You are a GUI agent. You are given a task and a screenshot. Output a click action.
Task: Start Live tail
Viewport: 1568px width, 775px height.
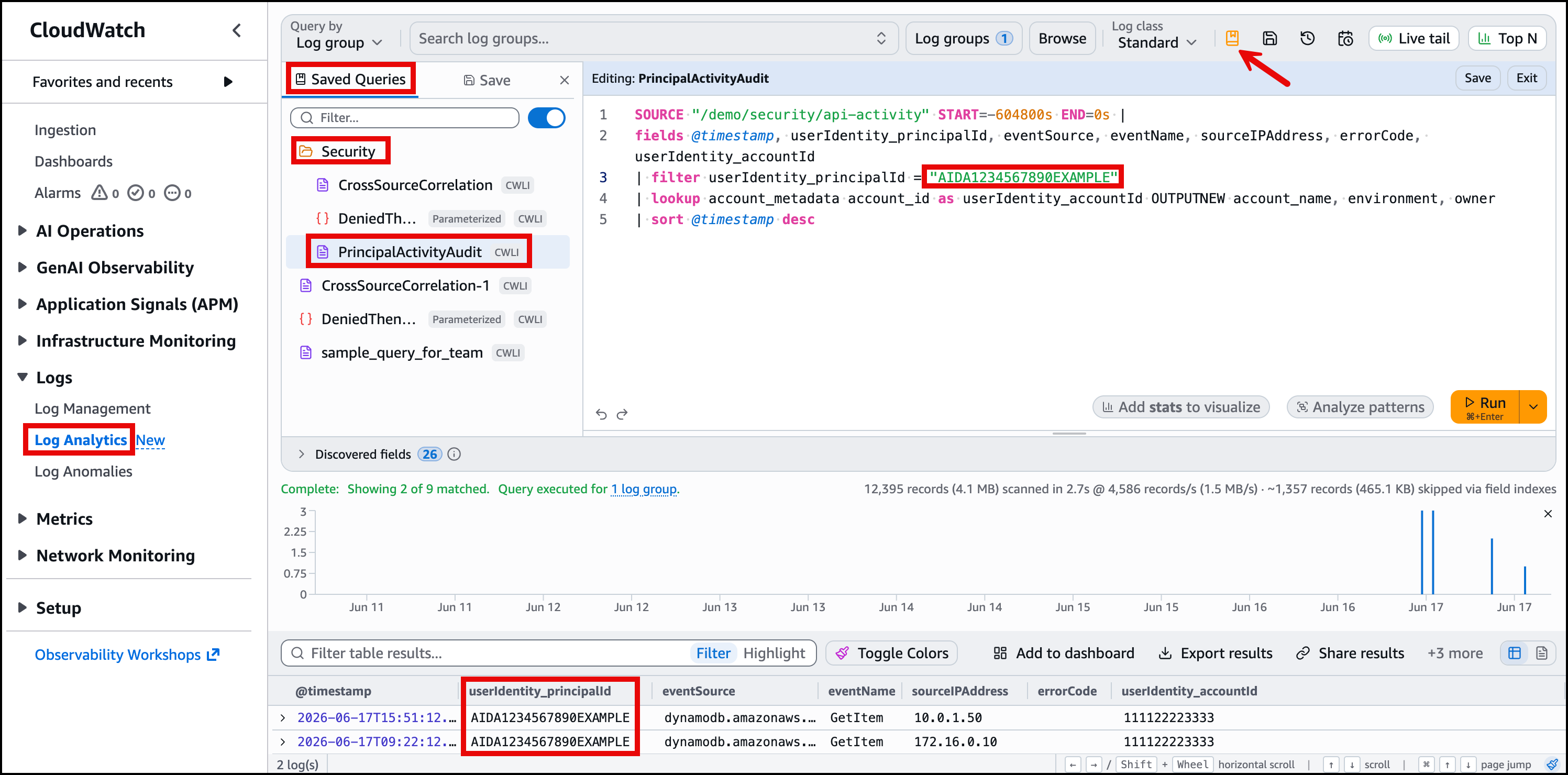point(1414,38)
